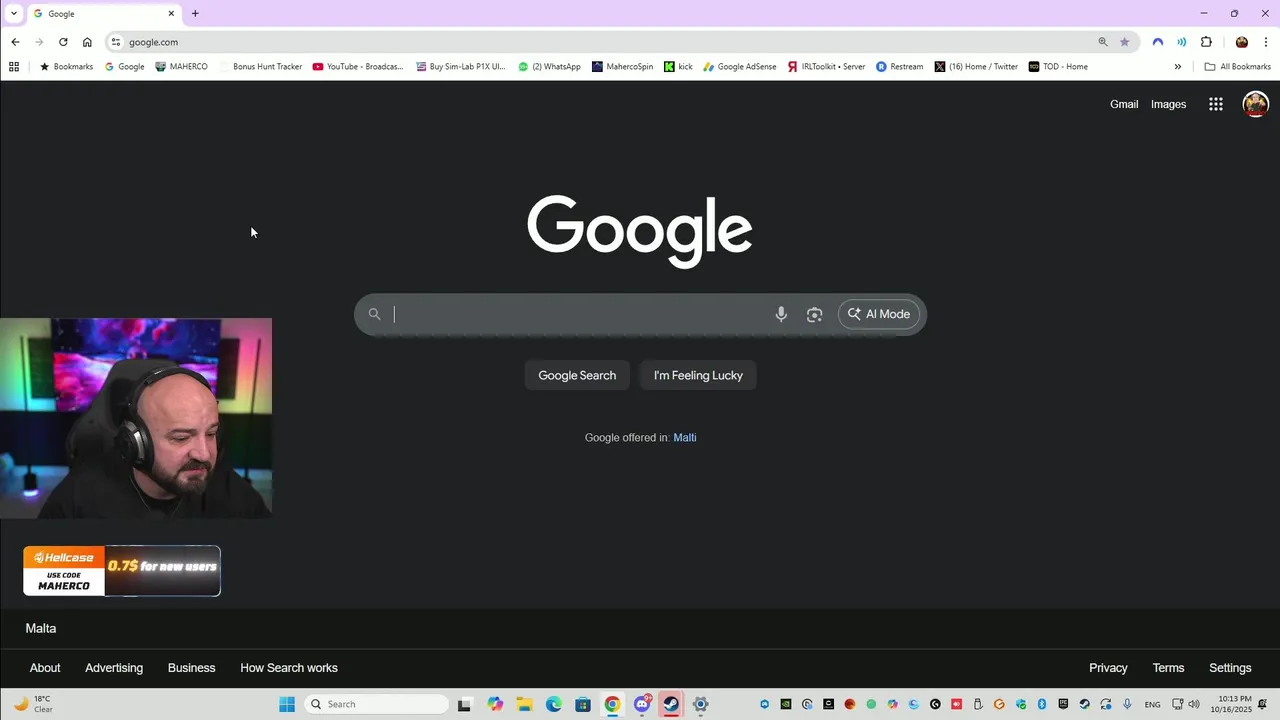The height and width of the screenshot is (720, 1280).
Task: Open the weather widget showing 18°C
Action: coord(33,704)
